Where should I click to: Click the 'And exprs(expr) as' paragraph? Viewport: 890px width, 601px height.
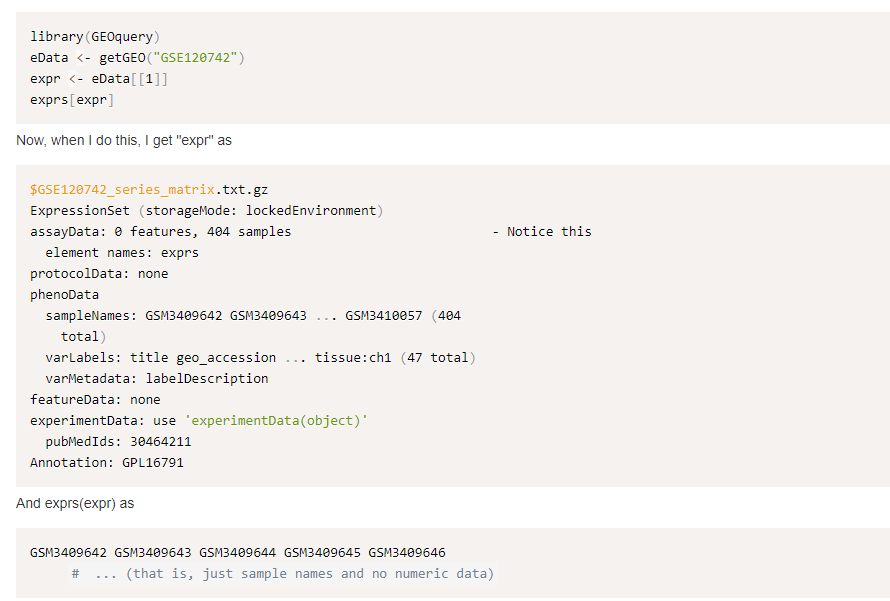pyautogui.click(x=75, y=503)
